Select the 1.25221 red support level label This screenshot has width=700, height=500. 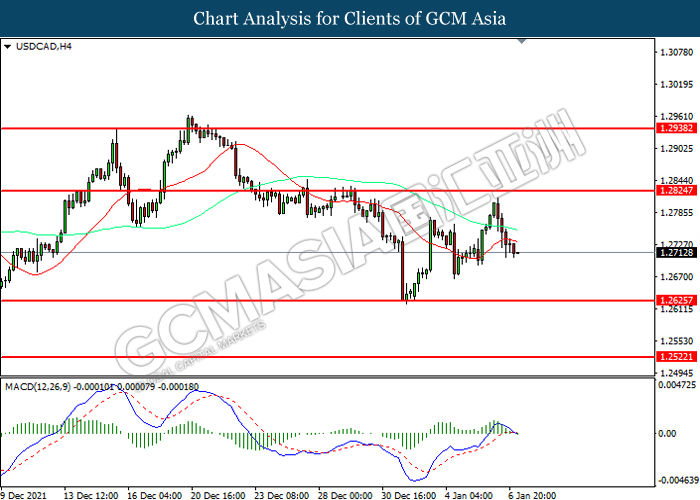tap(676, 357)
